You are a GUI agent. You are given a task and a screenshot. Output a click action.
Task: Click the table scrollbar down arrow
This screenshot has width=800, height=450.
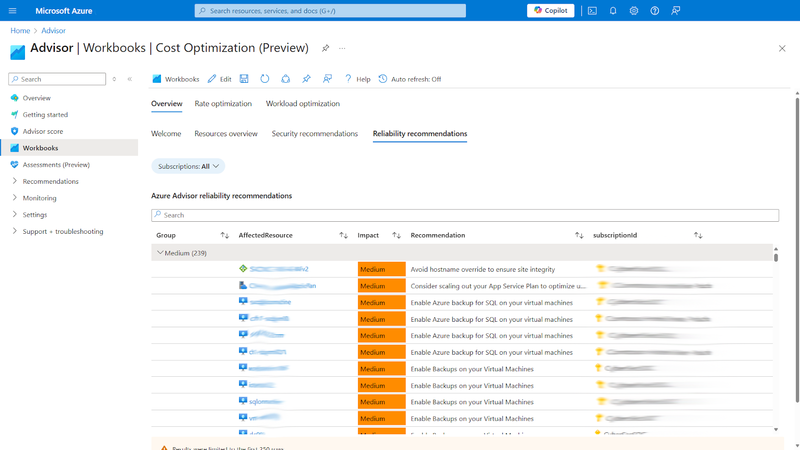[776, 430]
